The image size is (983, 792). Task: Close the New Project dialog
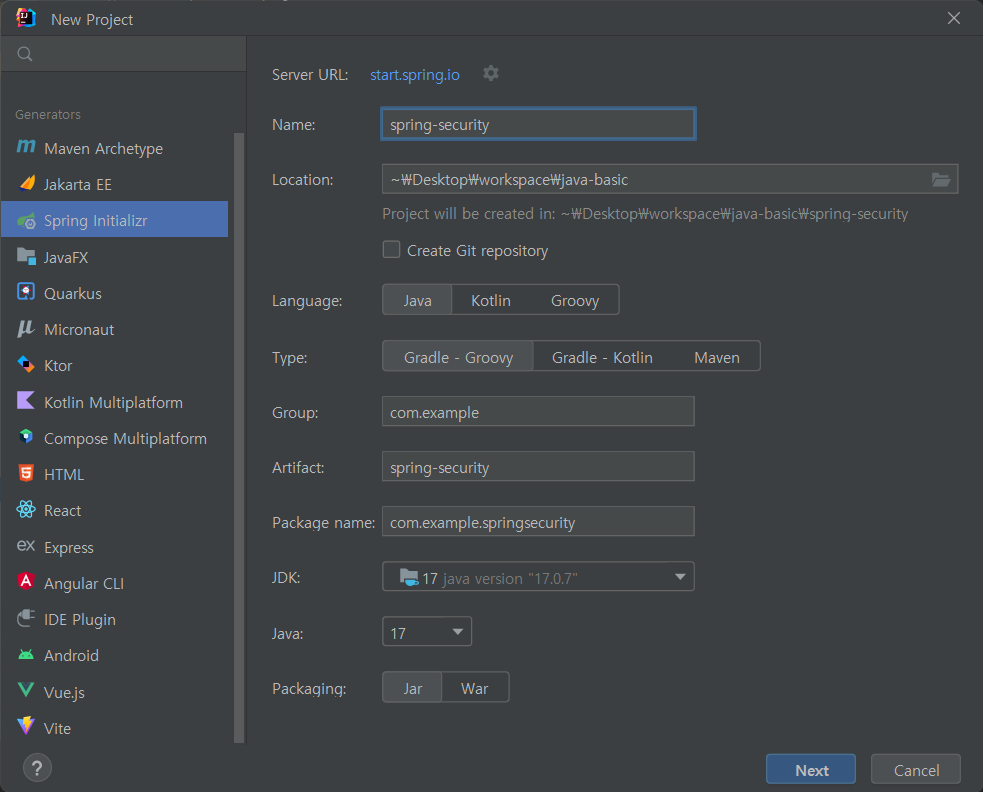tap(954, 18)
